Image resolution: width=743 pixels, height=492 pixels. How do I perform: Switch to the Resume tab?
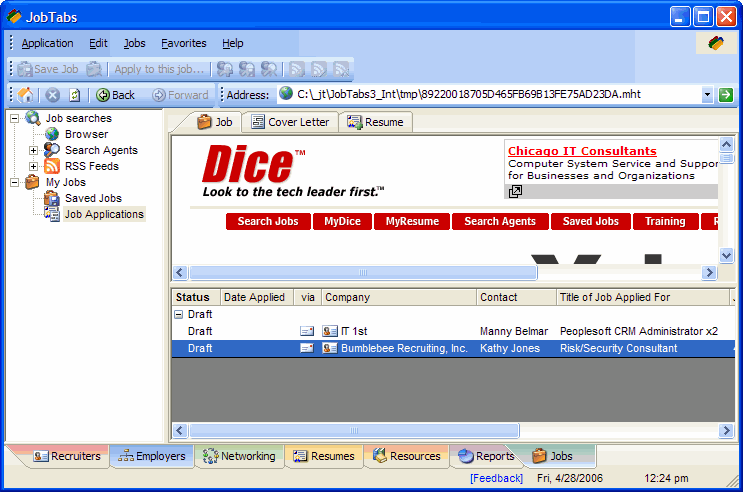click(375, 122)
